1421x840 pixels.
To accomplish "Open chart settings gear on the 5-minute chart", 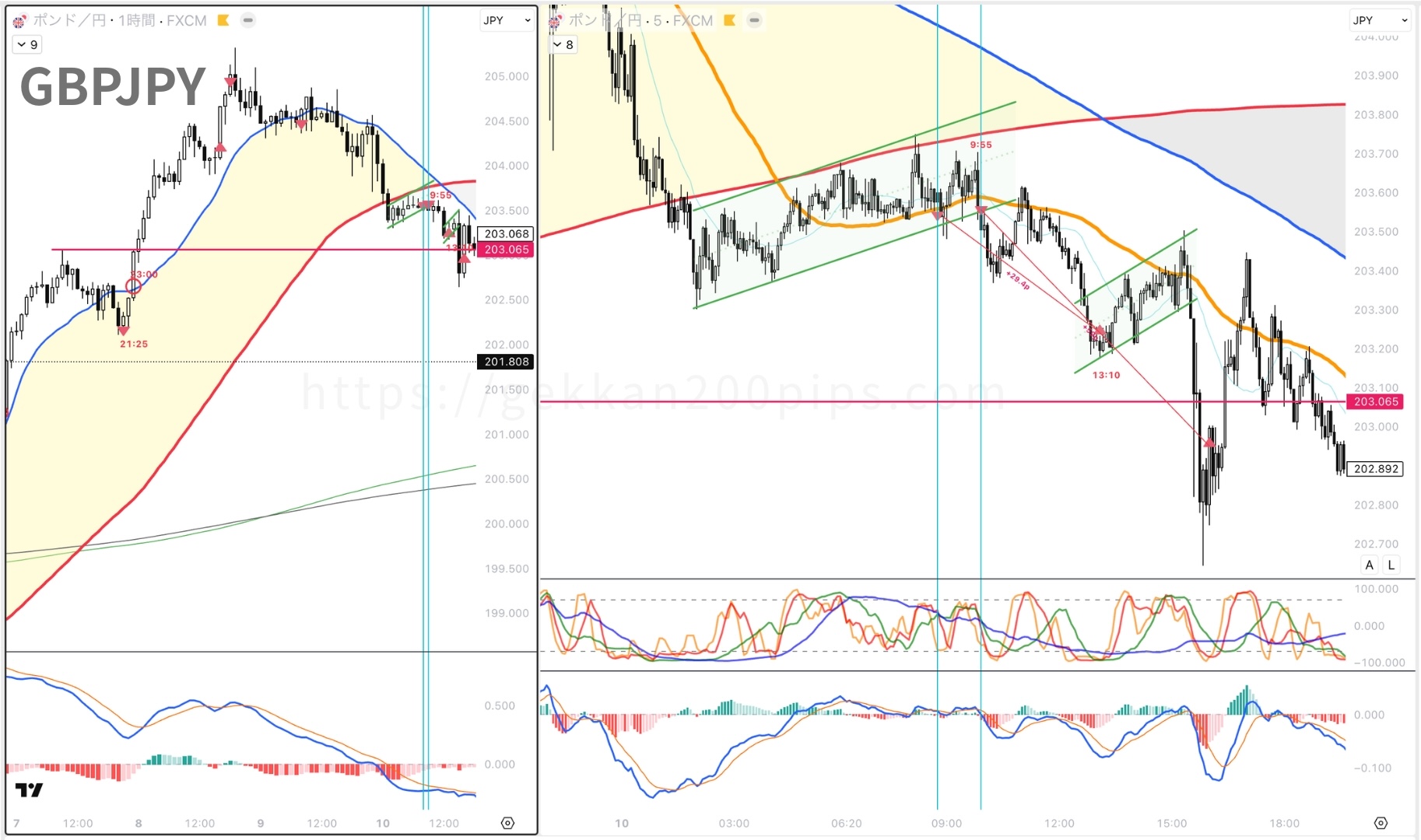I will pos(1381,823).
